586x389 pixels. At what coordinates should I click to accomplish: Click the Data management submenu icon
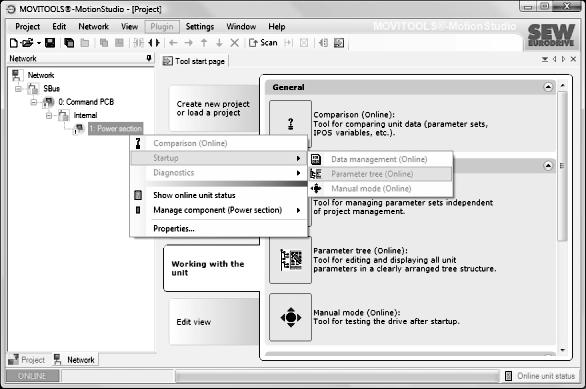[316, 159]
